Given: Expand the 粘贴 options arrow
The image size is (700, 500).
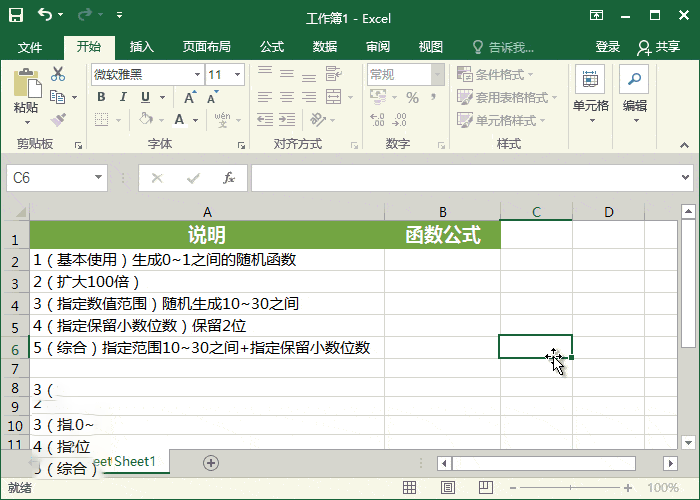Looking at the screenshot, I should pos(27,122).
